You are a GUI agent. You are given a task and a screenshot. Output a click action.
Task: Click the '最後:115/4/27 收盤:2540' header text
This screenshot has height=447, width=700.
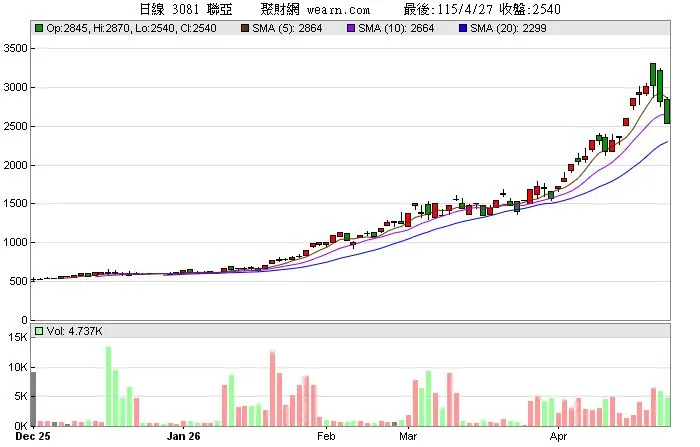click(482, 9)
